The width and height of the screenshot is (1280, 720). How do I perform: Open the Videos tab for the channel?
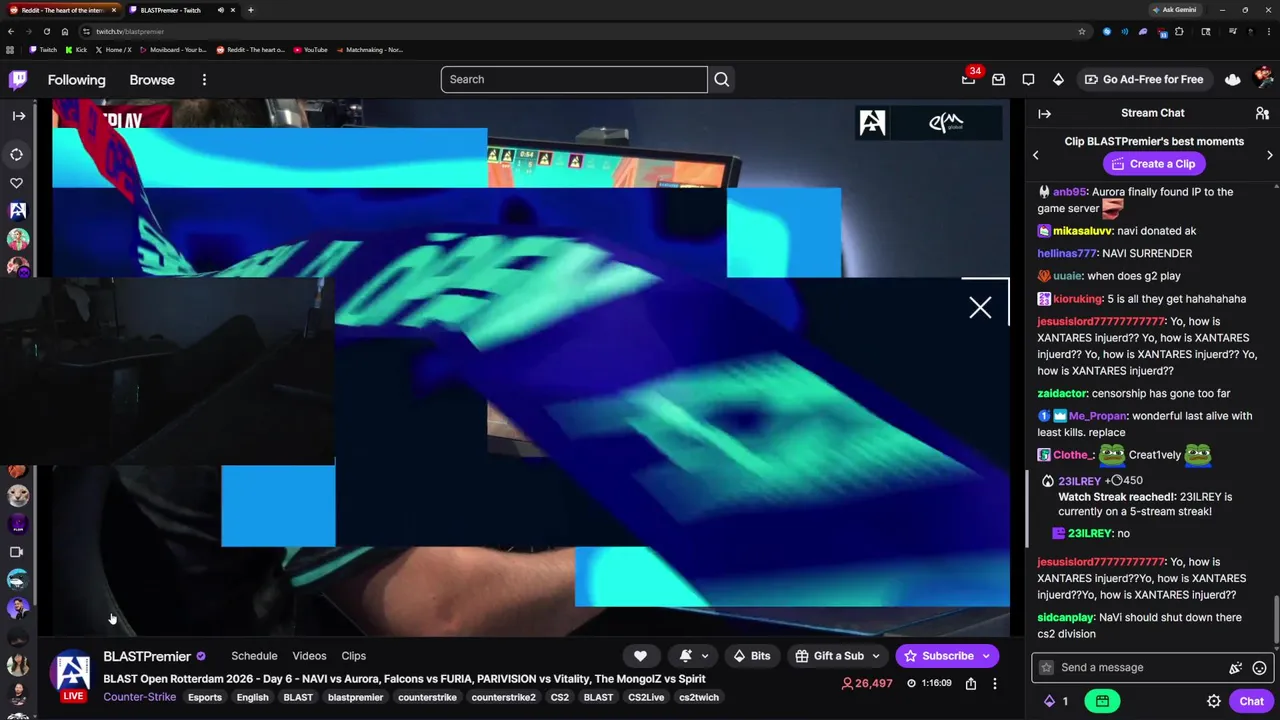pyautogui.click(x=309, y=656)
